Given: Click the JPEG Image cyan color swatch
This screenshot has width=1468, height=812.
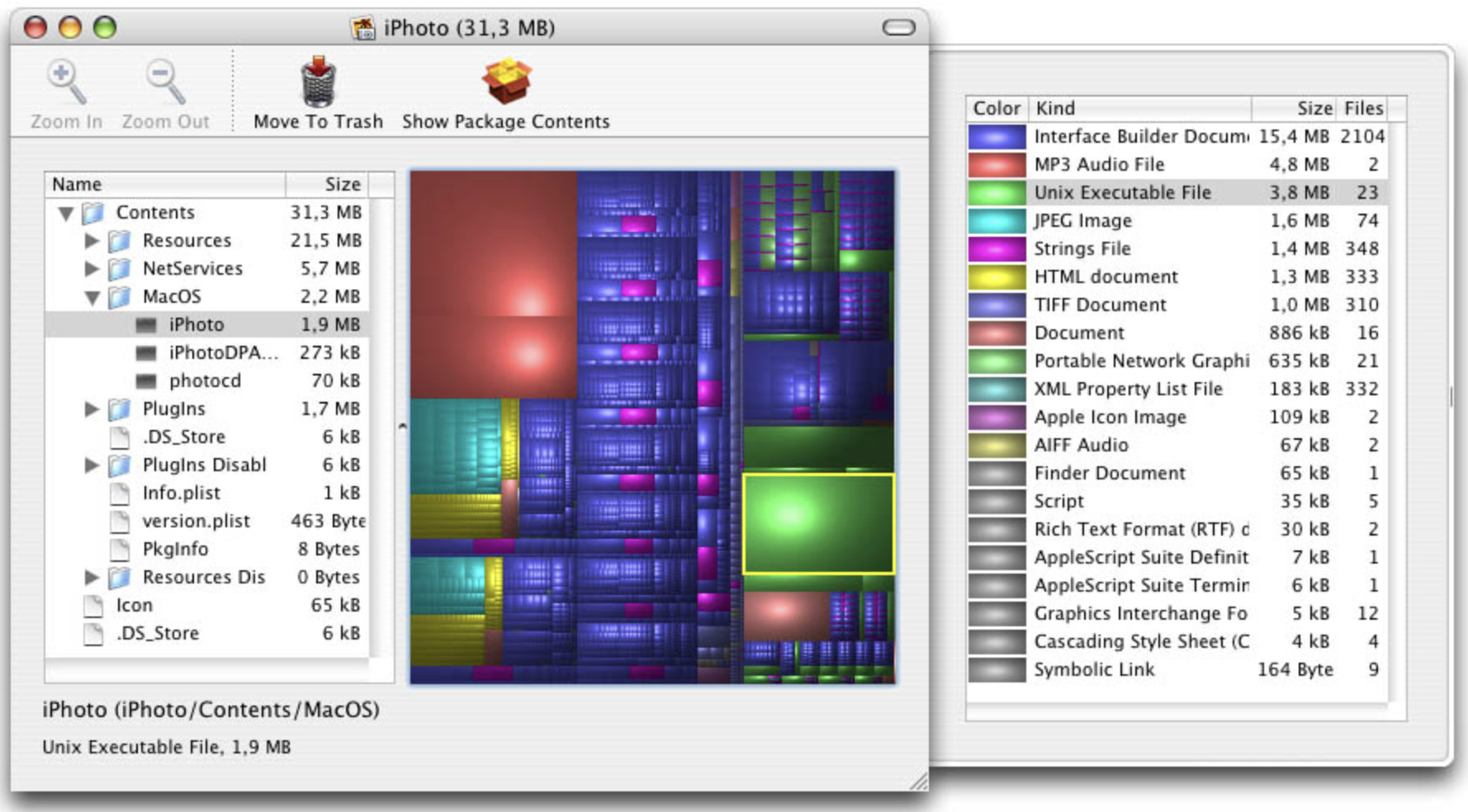Looking at the screenshot, I should pyautogui.click(x=996, y=220).
